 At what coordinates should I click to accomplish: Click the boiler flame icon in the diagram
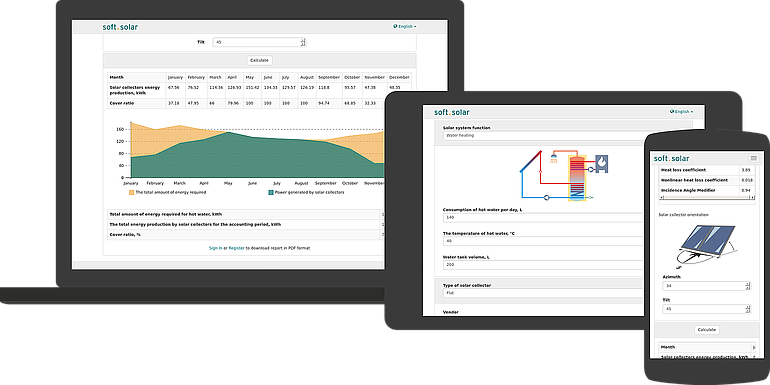(602, 164)
